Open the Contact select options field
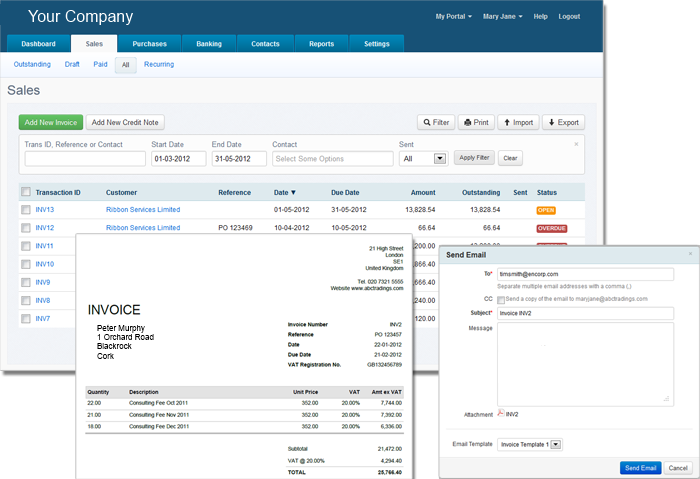 pyautogui.click(x=333, y=158)
